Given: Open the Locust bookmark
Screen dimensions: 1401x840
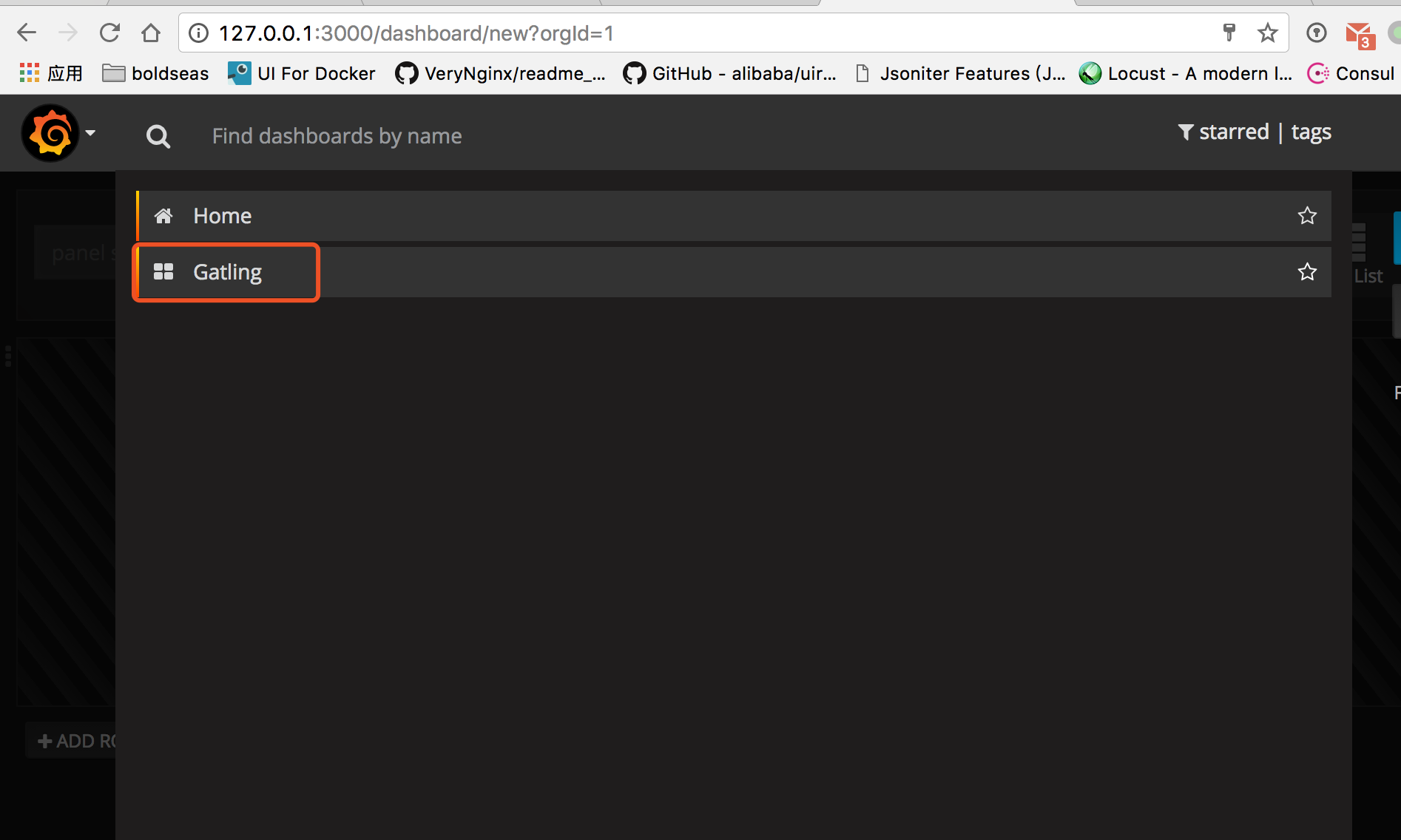Looking at the screenshot, I should [x=1185, y=73].
